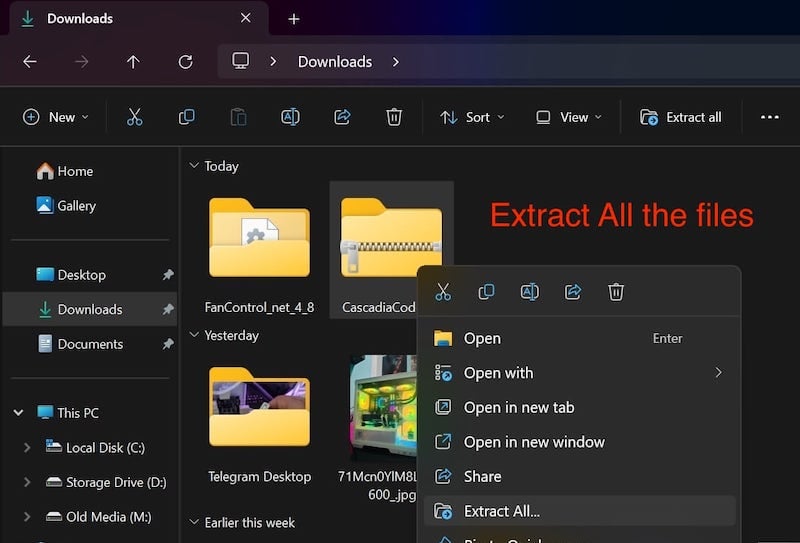Delete using the context menu trash icon
800x543 pixels.
tap(616, 292)
